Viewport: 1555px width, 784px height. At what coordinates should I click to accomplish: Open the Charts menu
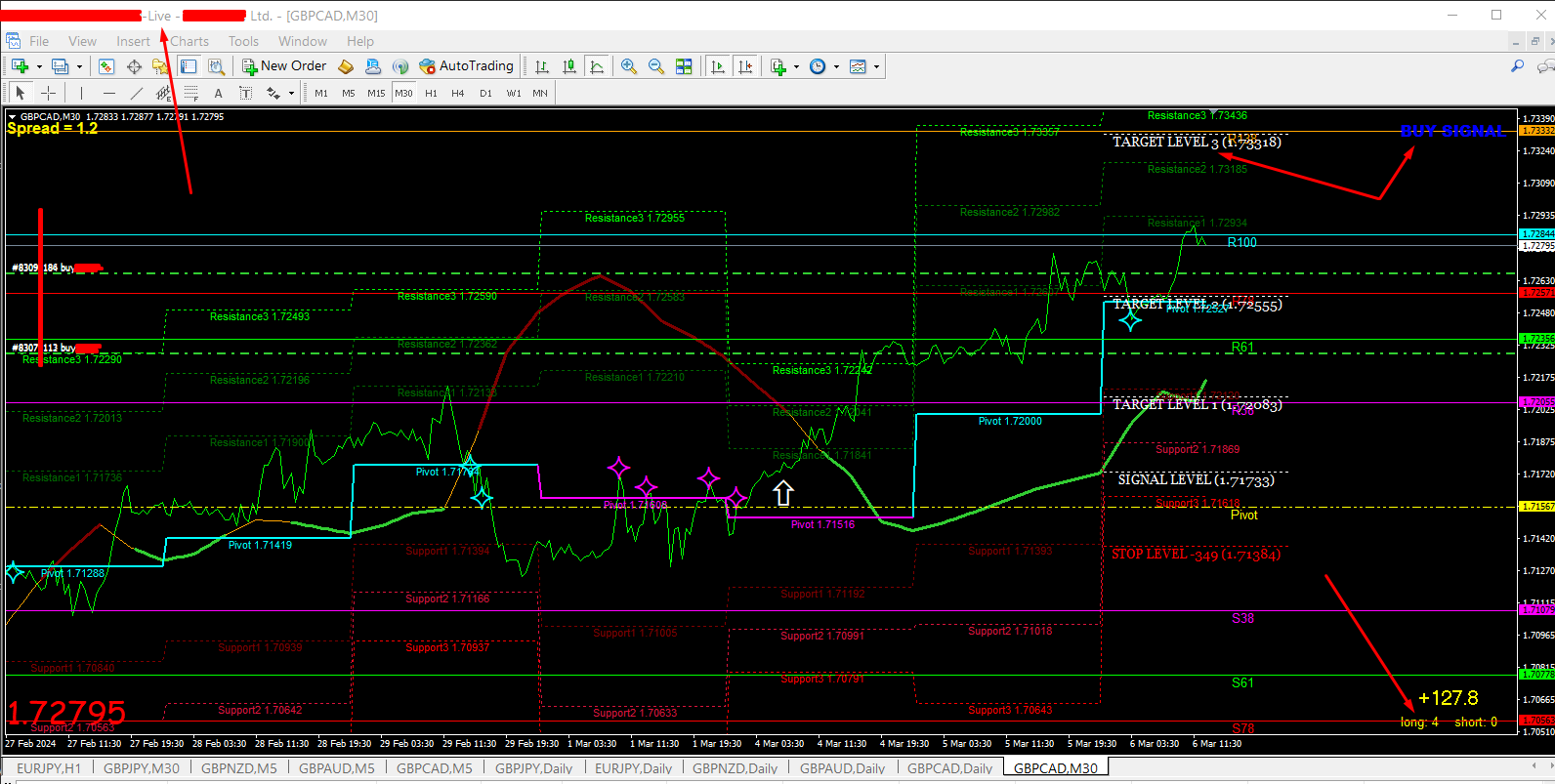(189, 41)
